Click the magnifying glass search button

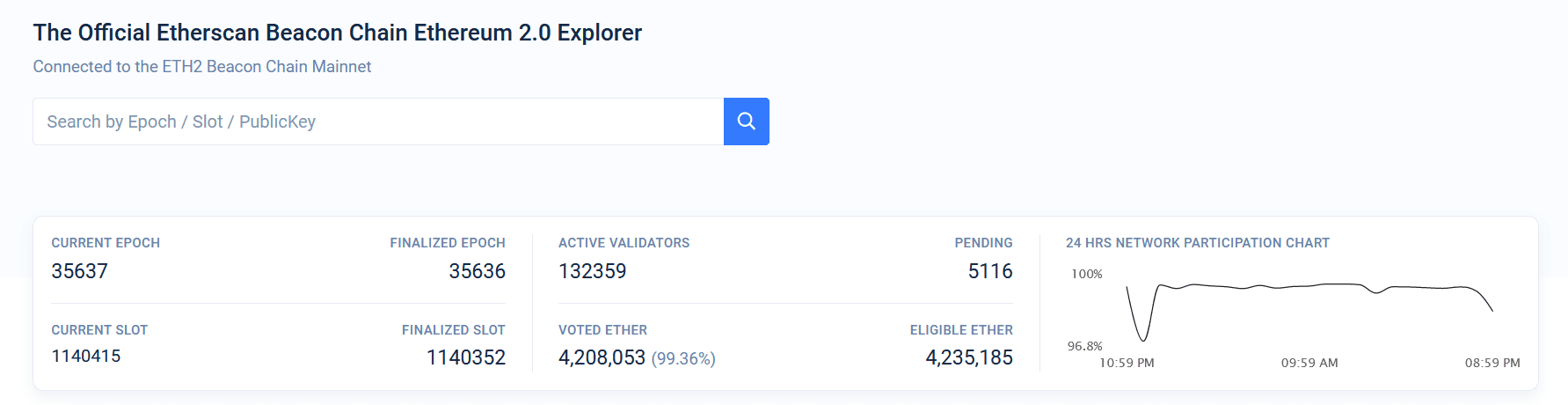pos(746,121)
